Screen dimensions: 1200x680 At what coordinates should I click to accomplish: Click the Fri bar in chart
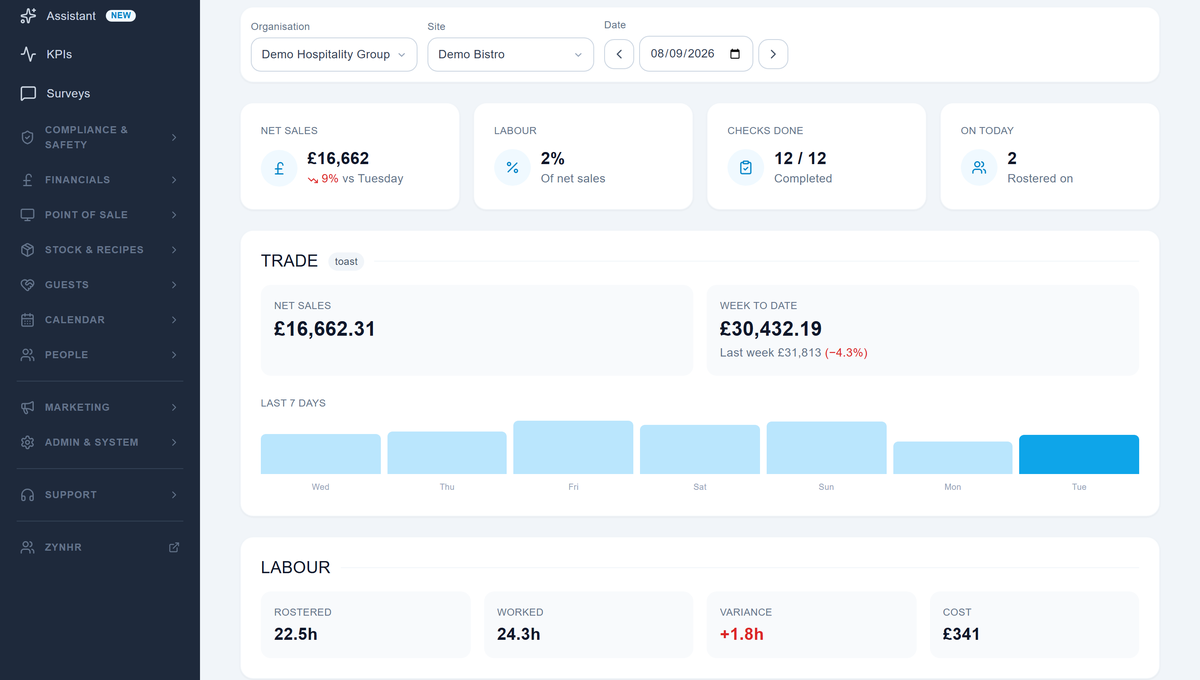pyautogui.click(x=573, y=447)
